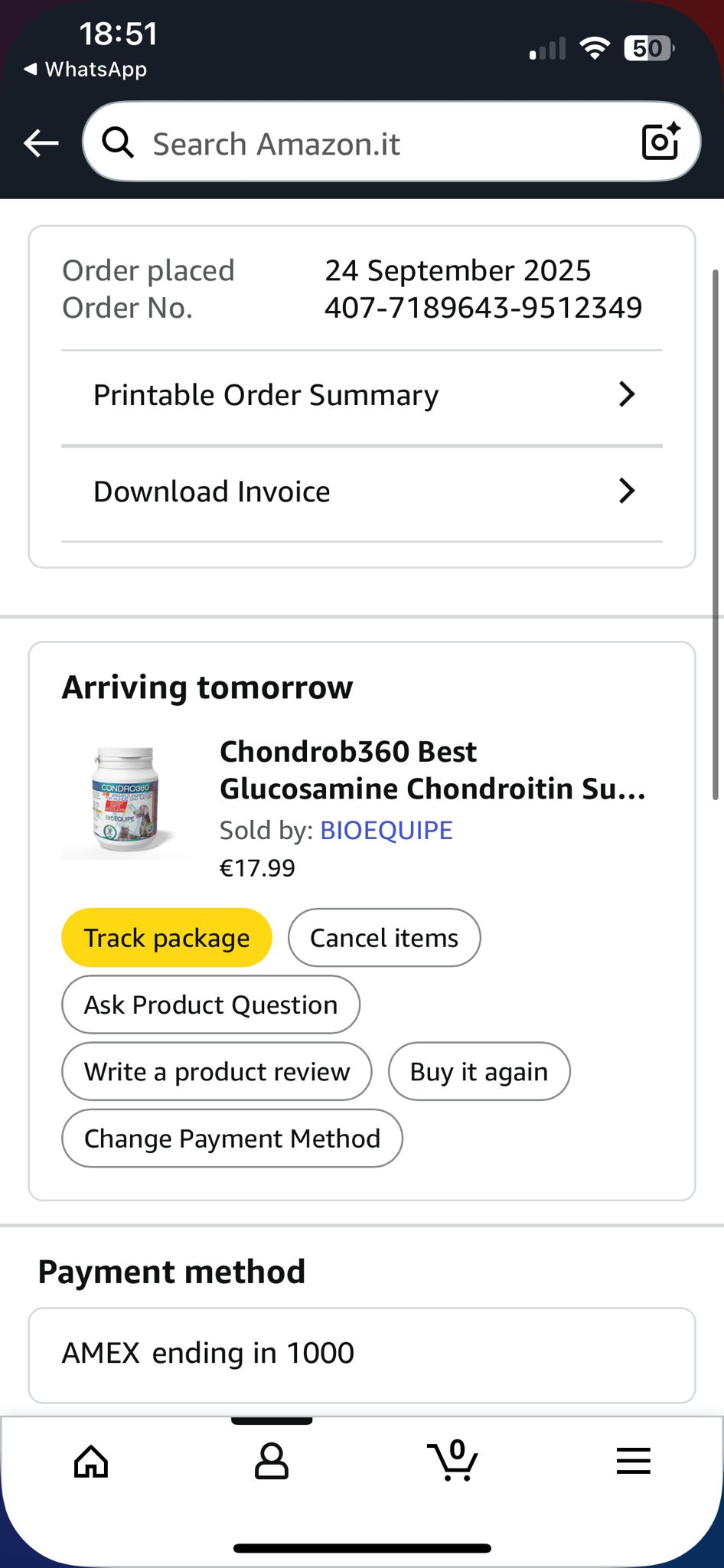Return to WhatsApp via back indicator
The image size is (724, 1568).
pos(85,70)
